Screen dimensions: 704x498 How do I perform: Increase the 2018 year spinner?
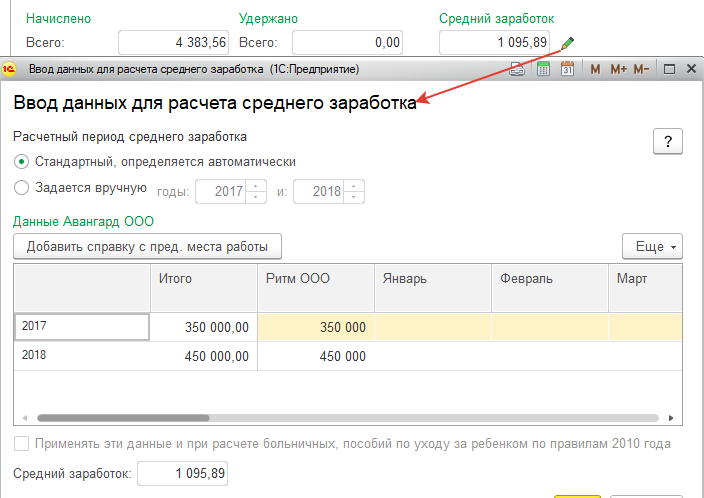point(353,186)
